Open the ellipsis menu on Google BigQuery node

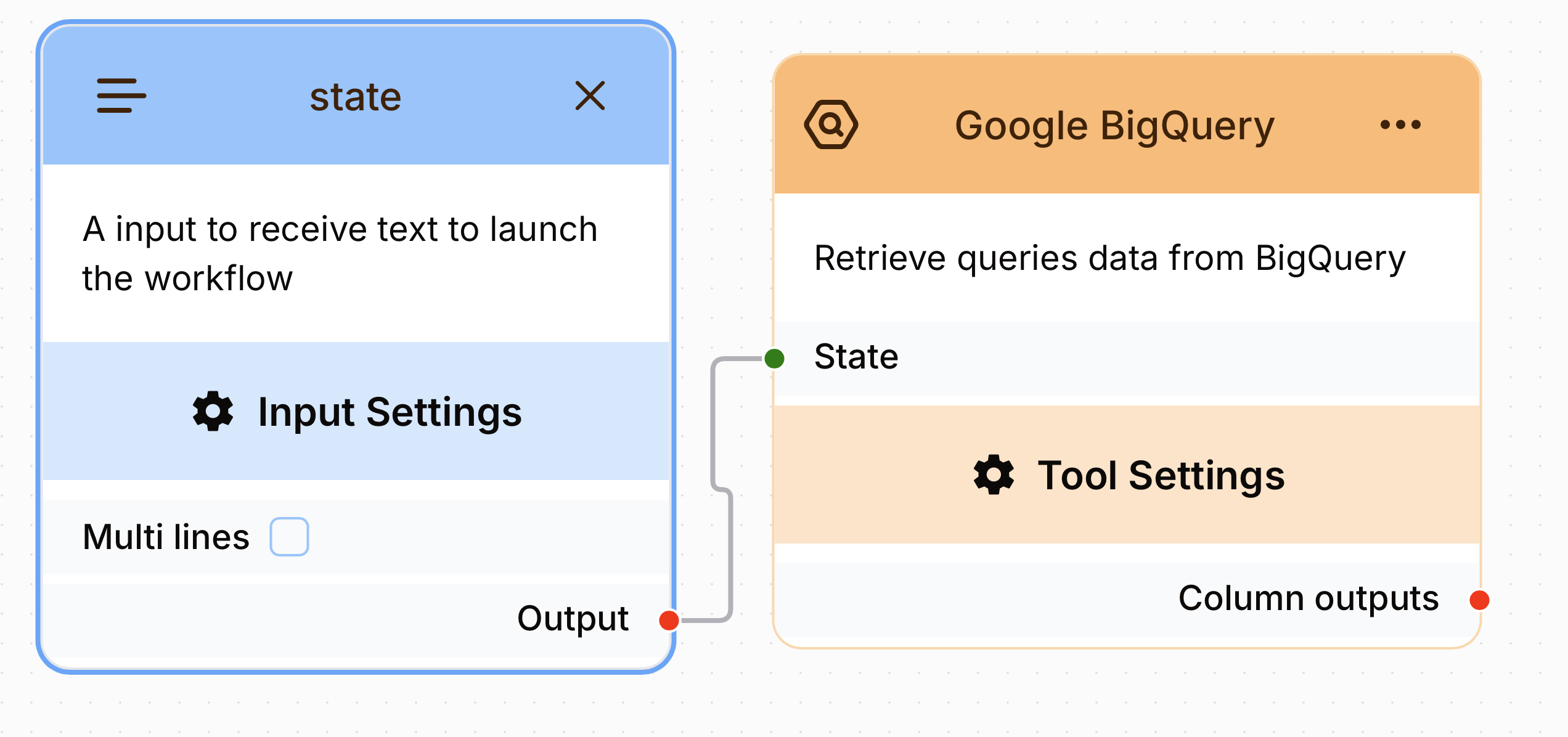[1400, 124]
